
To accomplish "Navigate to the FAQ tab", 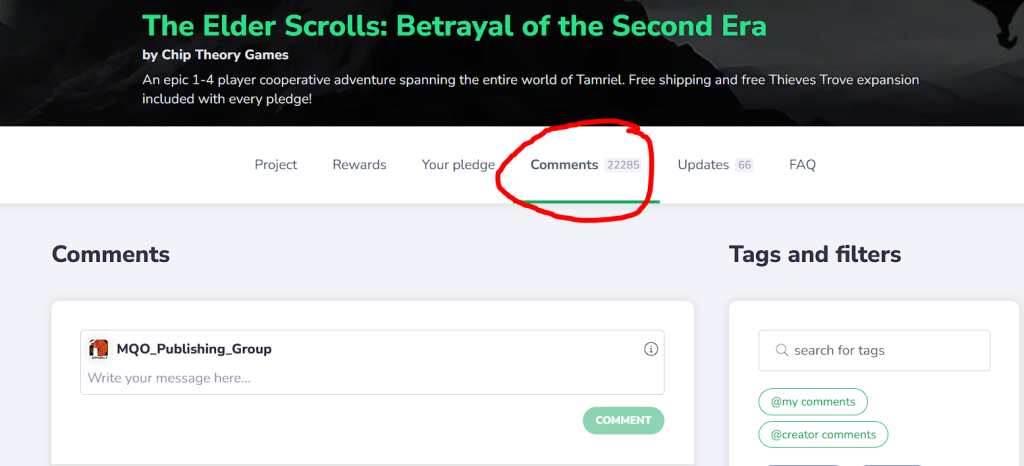I will click(802, 165).
